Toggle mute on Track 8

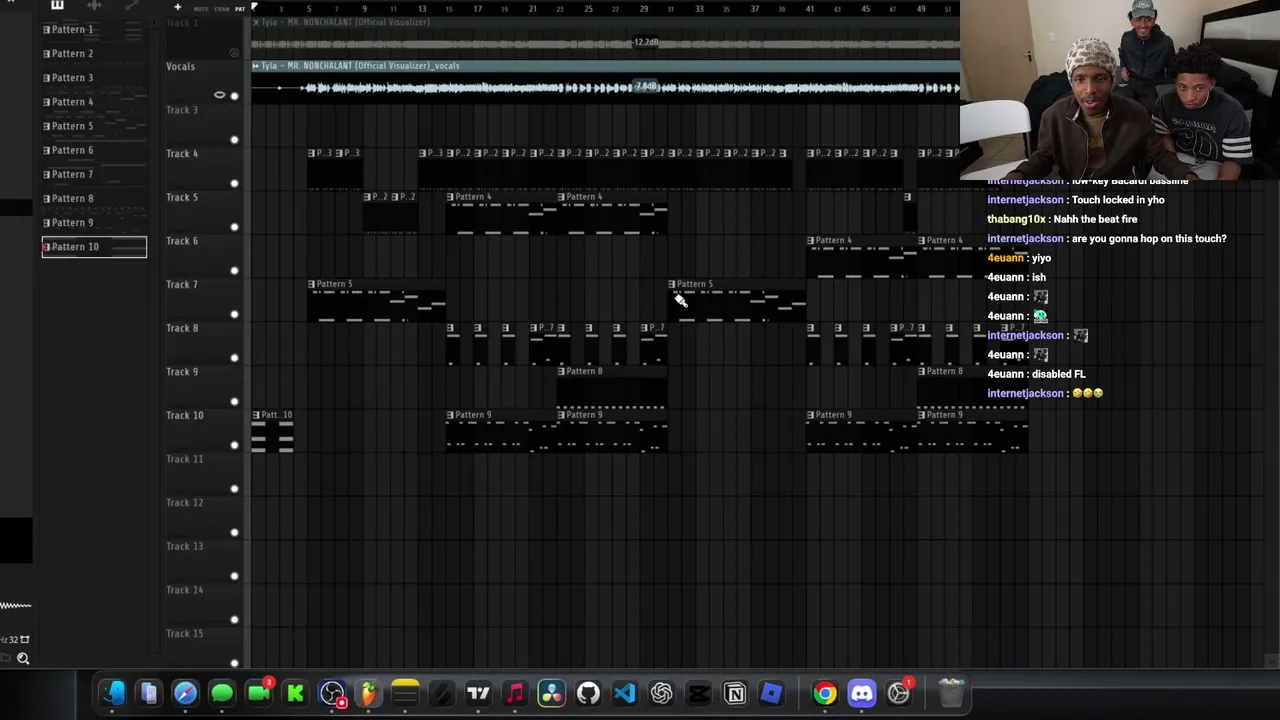coord(234,358)
